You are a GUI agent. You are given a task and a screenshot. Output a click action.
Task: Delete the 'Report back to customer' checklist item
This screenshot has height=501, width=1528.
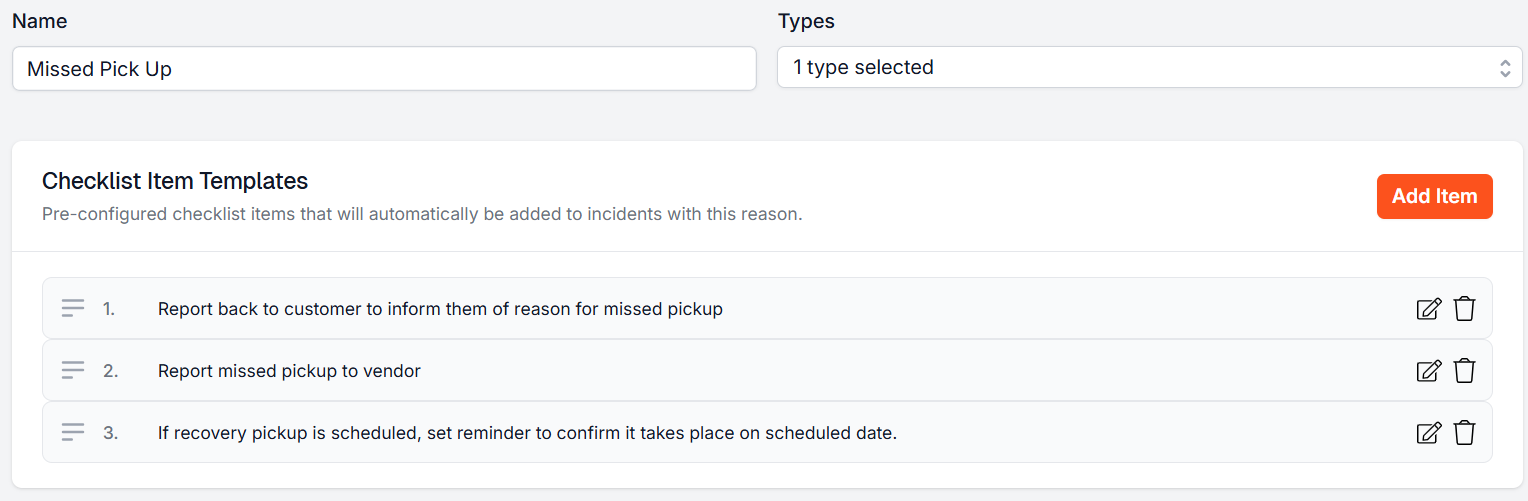[1464, 309]
